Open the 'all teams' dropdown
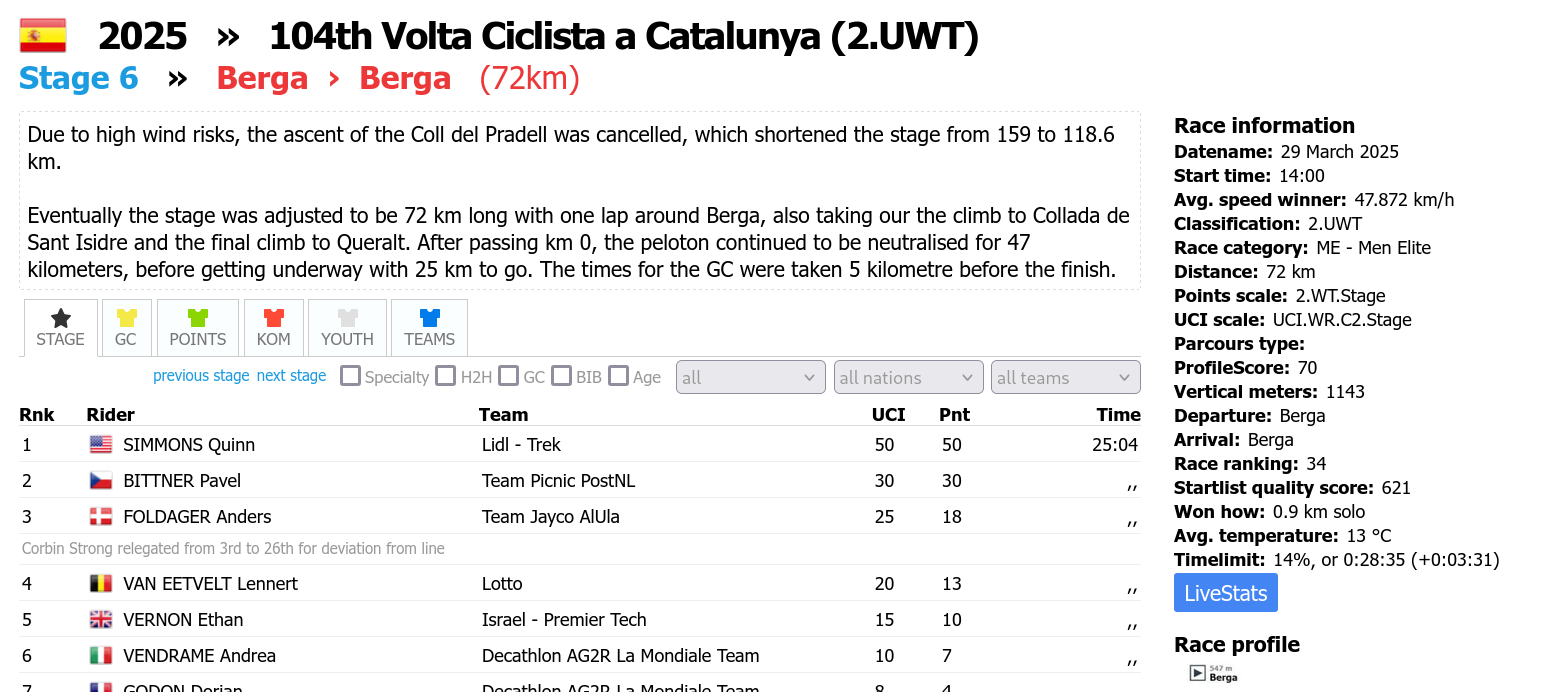Image resolution: width=1554 pixels, height=692 pixels. (x=1066, y=377)
